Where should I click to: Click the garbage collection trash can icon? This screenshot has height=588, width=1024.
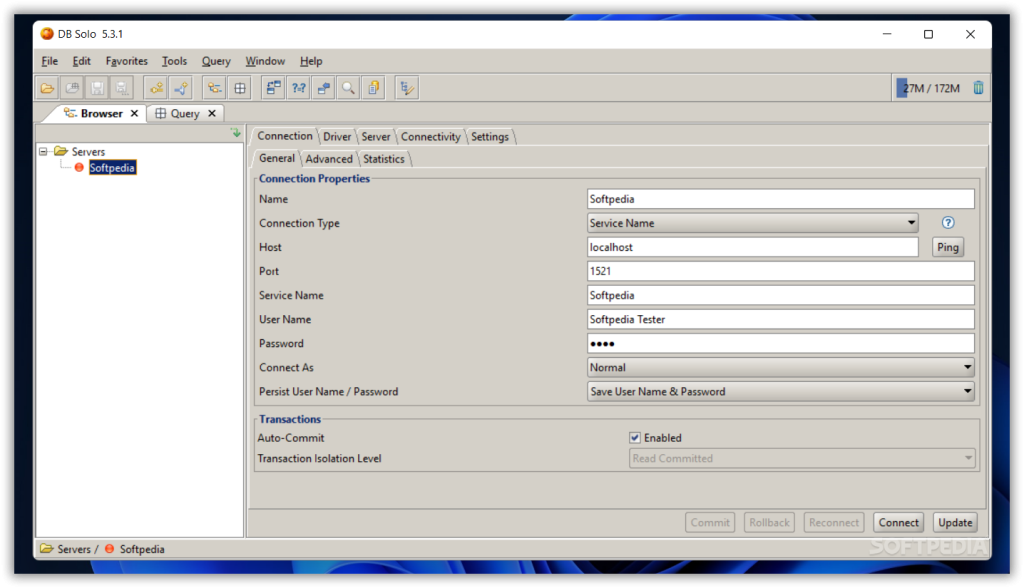point(978,88)
